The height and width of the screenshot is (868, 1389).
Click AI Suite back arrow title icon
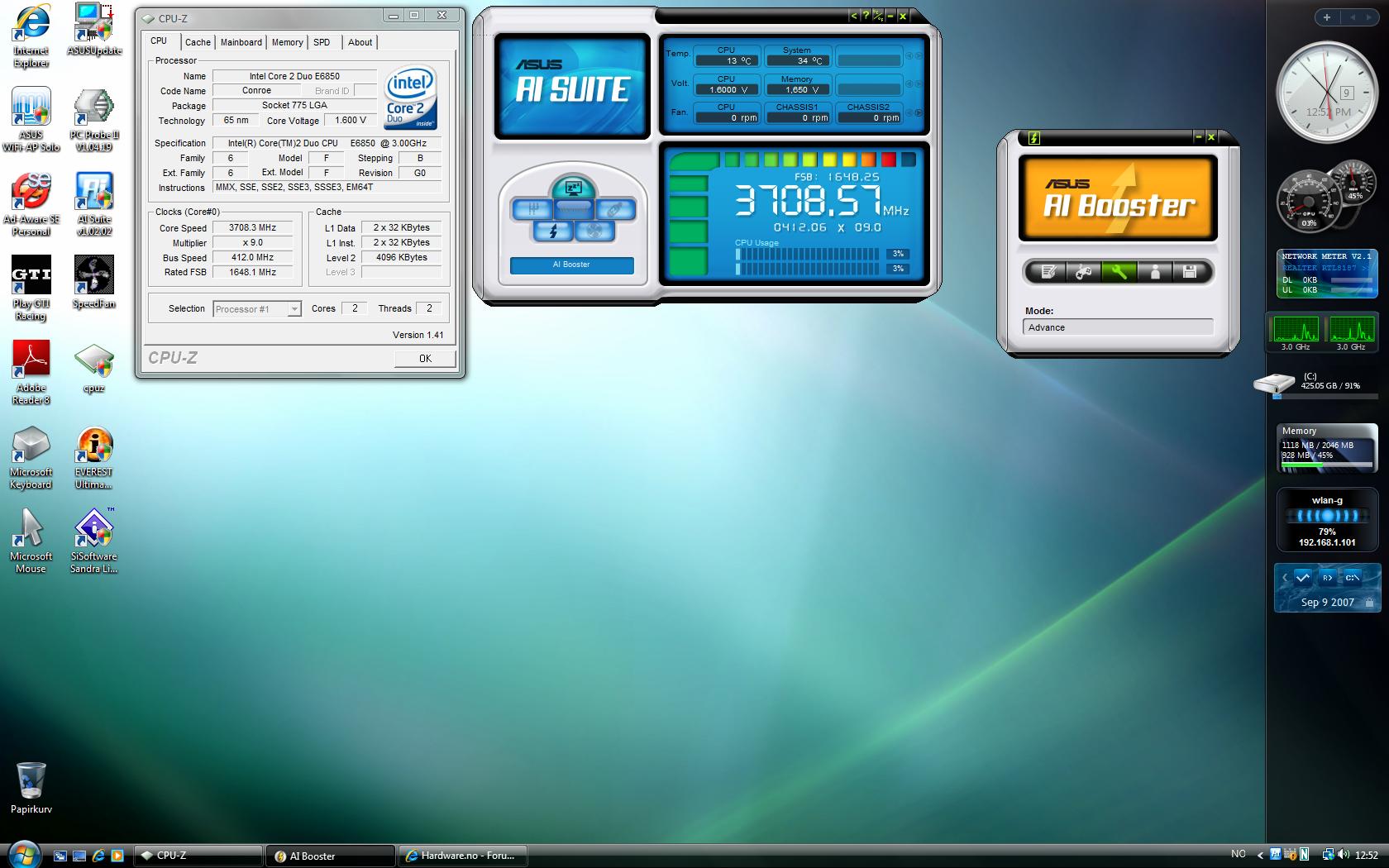(854, 16)
